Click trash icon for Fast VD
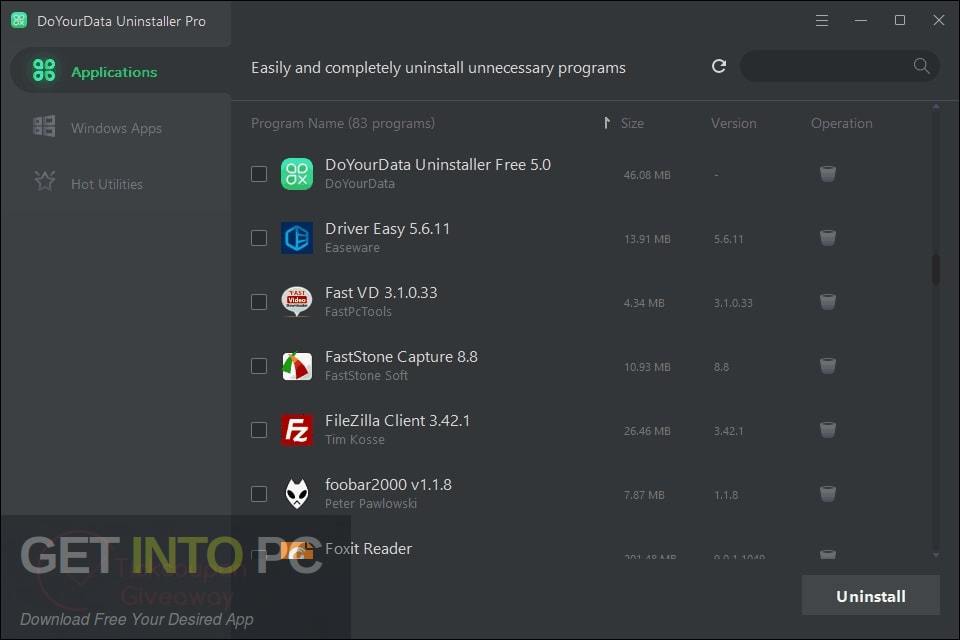The image size is (960, 640). 828,302
